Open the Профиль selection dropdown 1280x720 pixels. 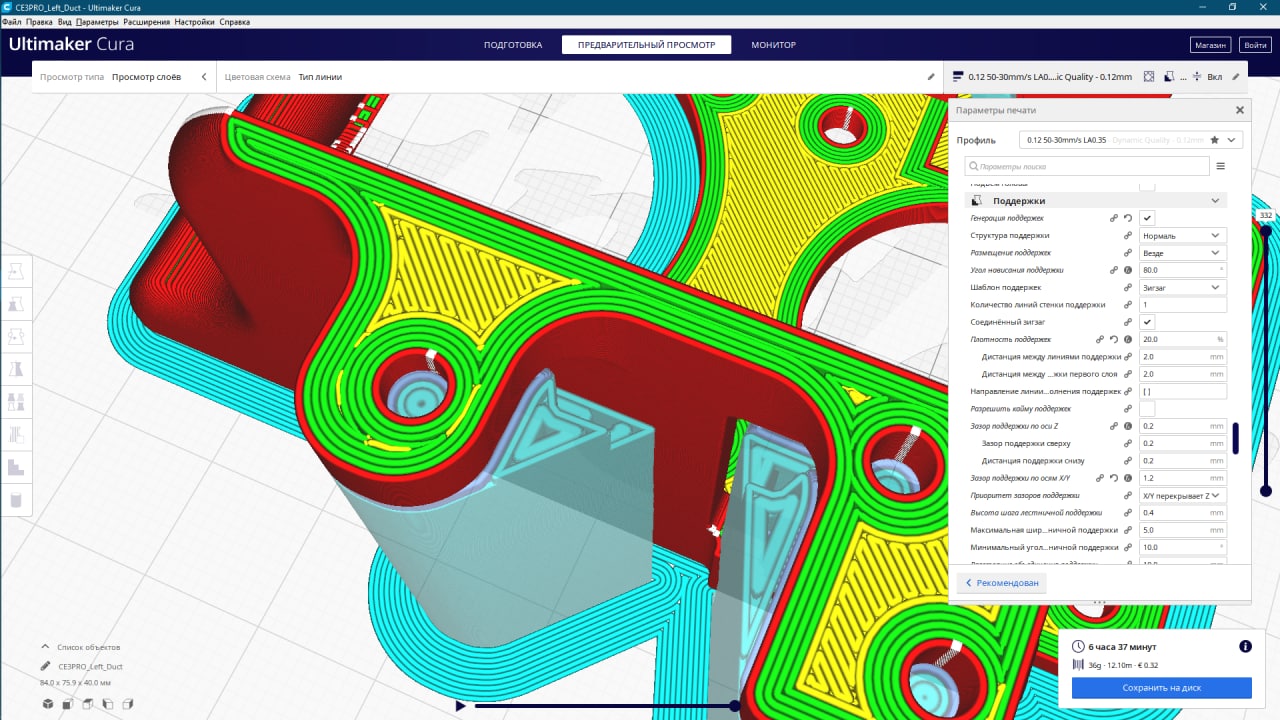tap(1131, 140)
